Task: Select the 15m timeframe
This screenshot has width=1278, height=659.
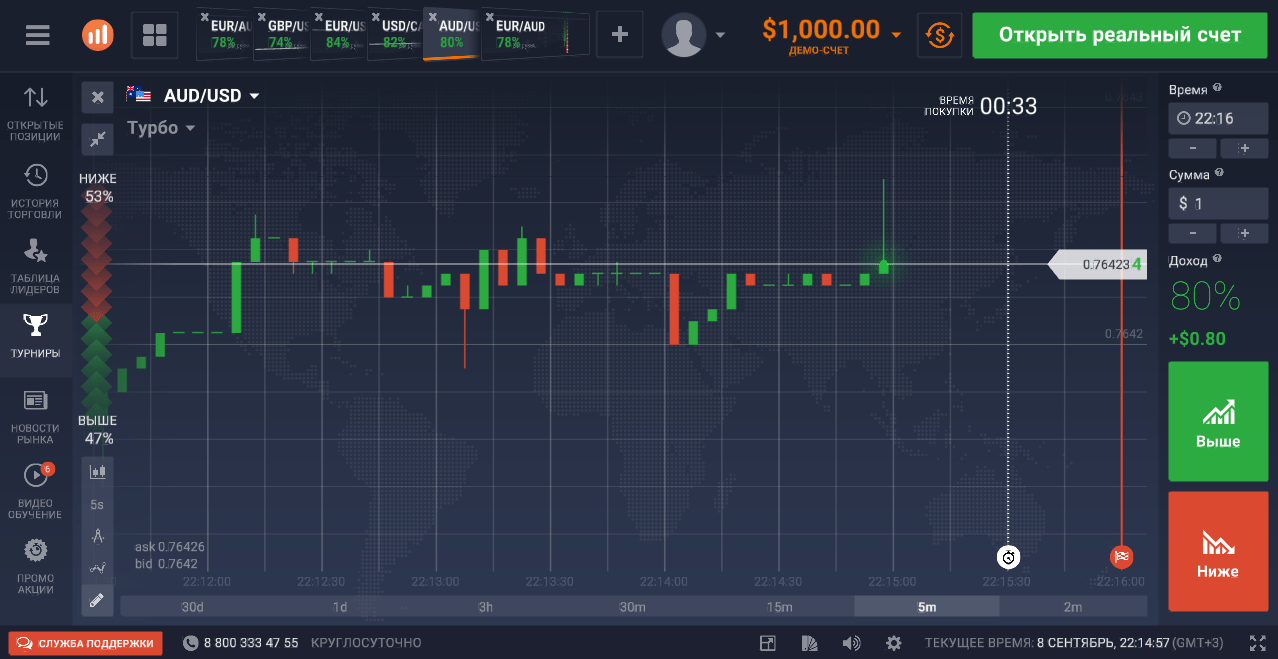Action: [779, 607]
